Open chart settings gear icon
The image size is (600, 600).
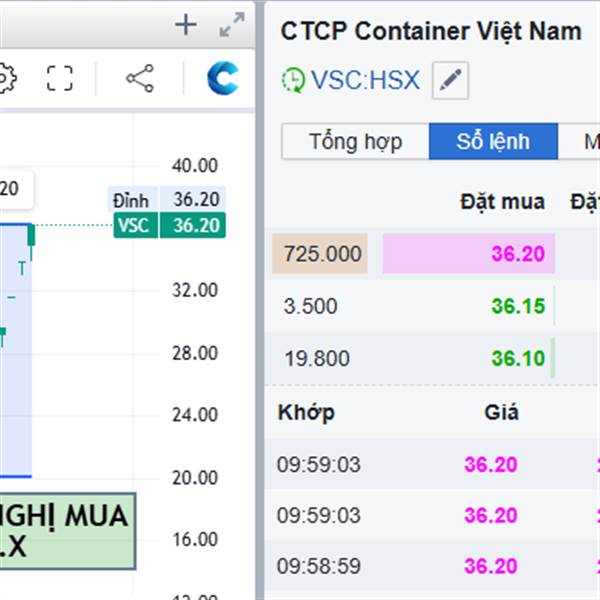click(7, 78)
